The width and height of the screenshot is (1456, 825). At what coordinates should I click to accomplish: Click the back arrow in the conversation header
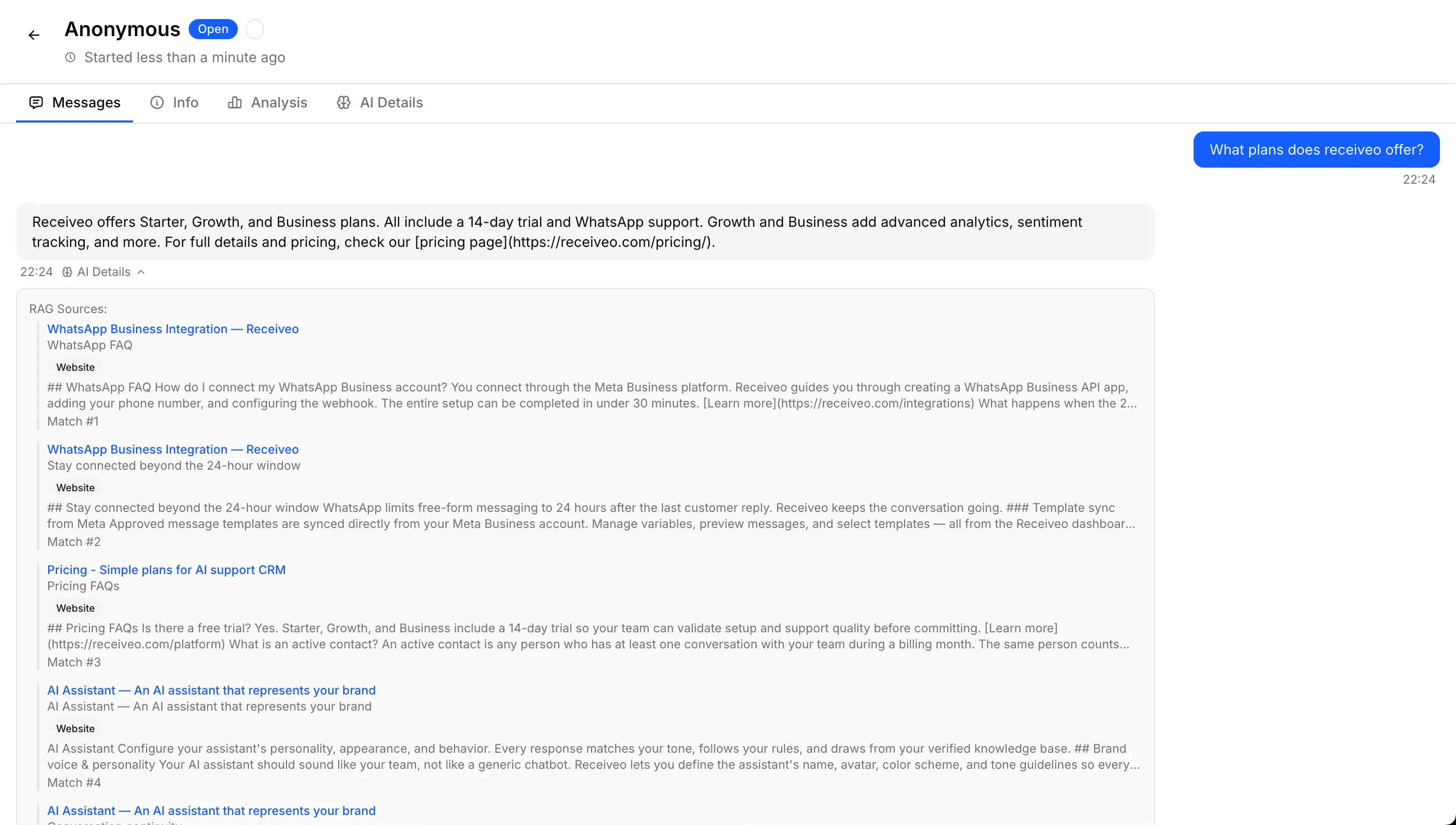34,35
